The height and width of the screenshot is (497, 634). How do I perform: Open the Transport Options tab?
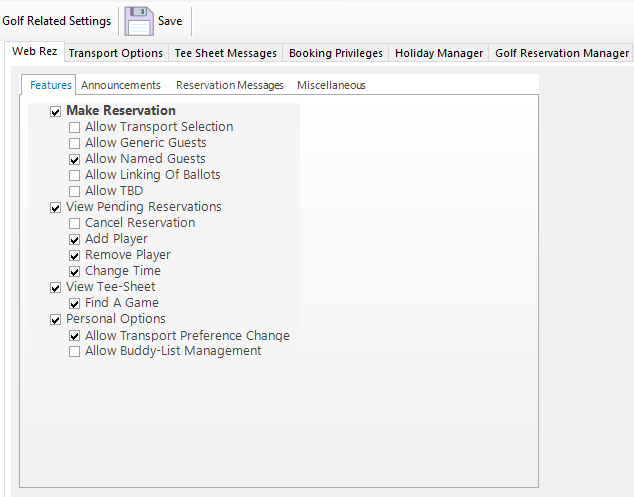click(x=115, y=53)
